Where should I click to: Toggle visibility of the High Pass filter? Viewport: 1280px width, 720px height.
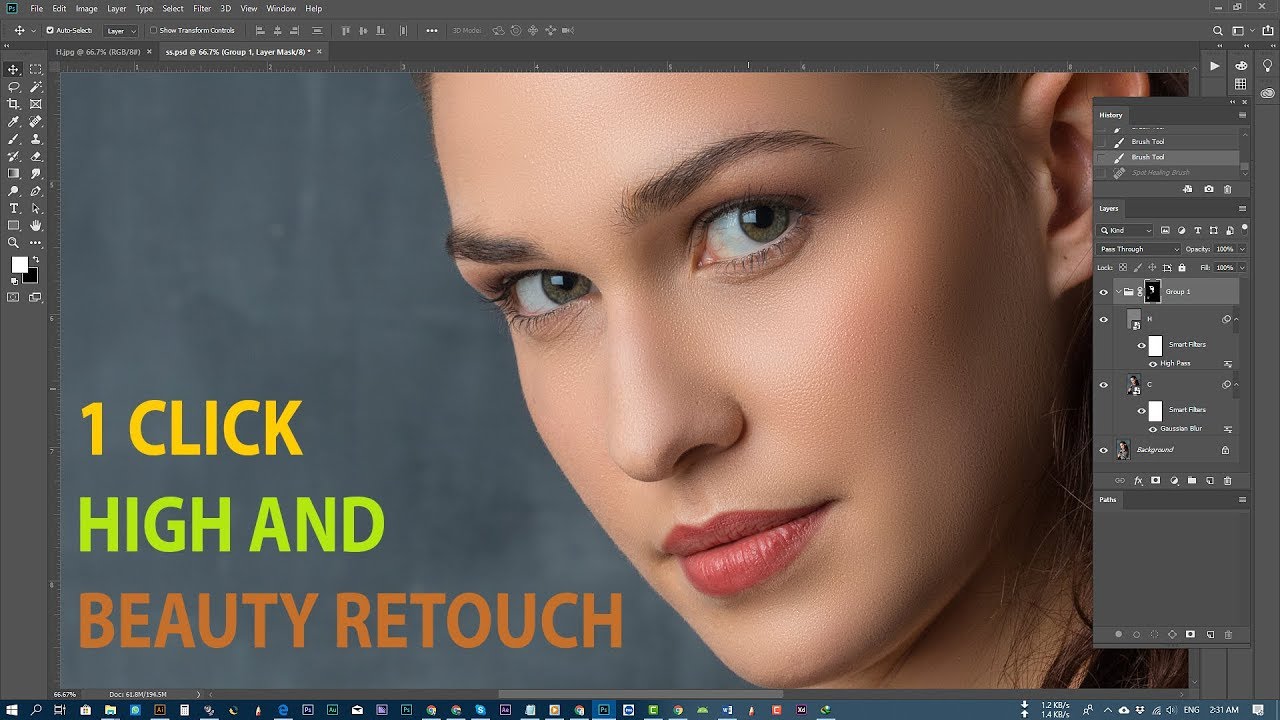[x=1153, y=363]
